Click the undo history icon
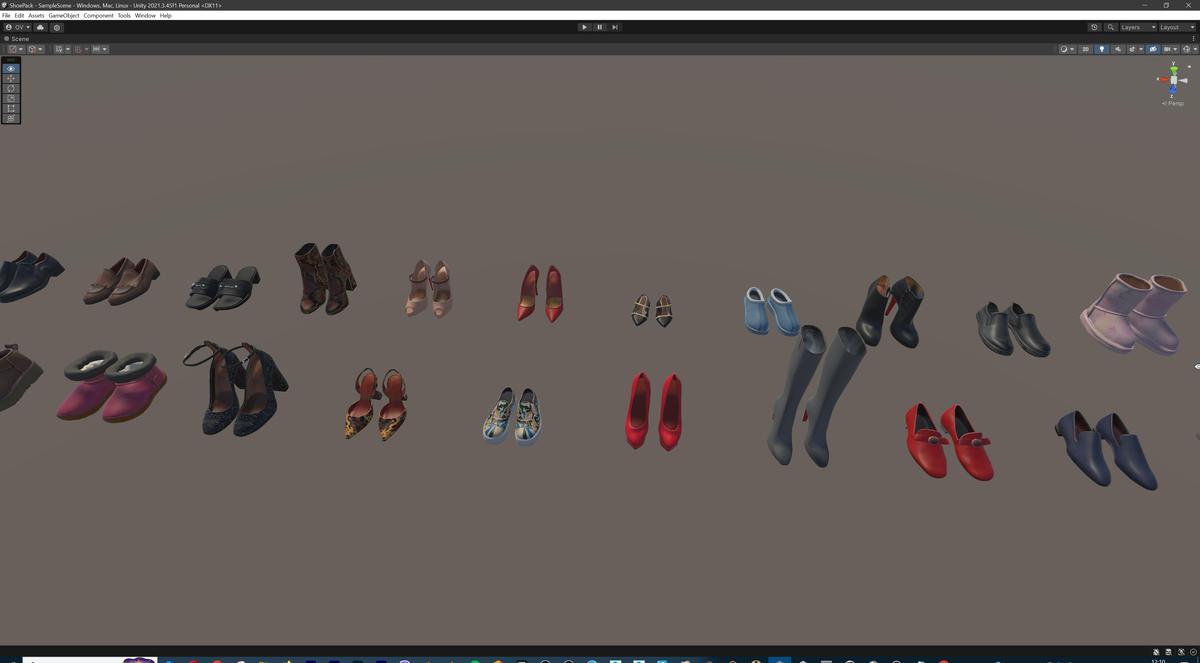 click(1094, 27)
